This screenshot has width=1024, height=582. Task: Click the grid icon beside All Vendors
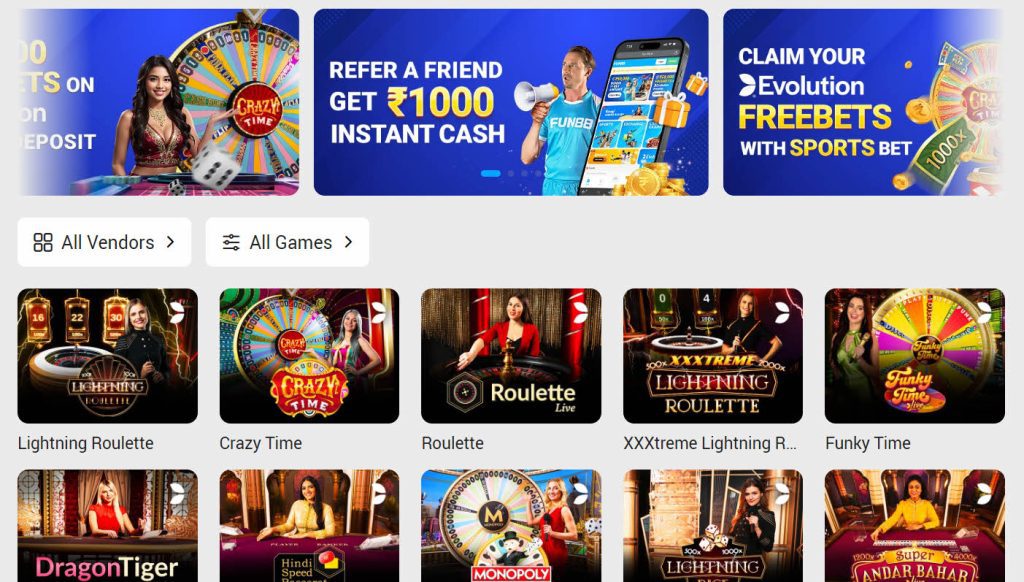tap(43, 242)
